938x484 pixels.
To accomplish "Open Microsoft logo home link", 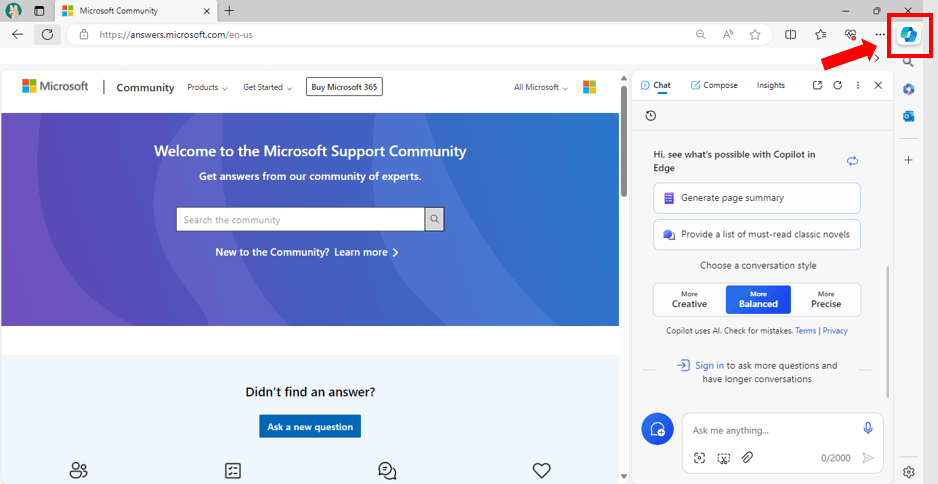I will click(x=55, y=86).
